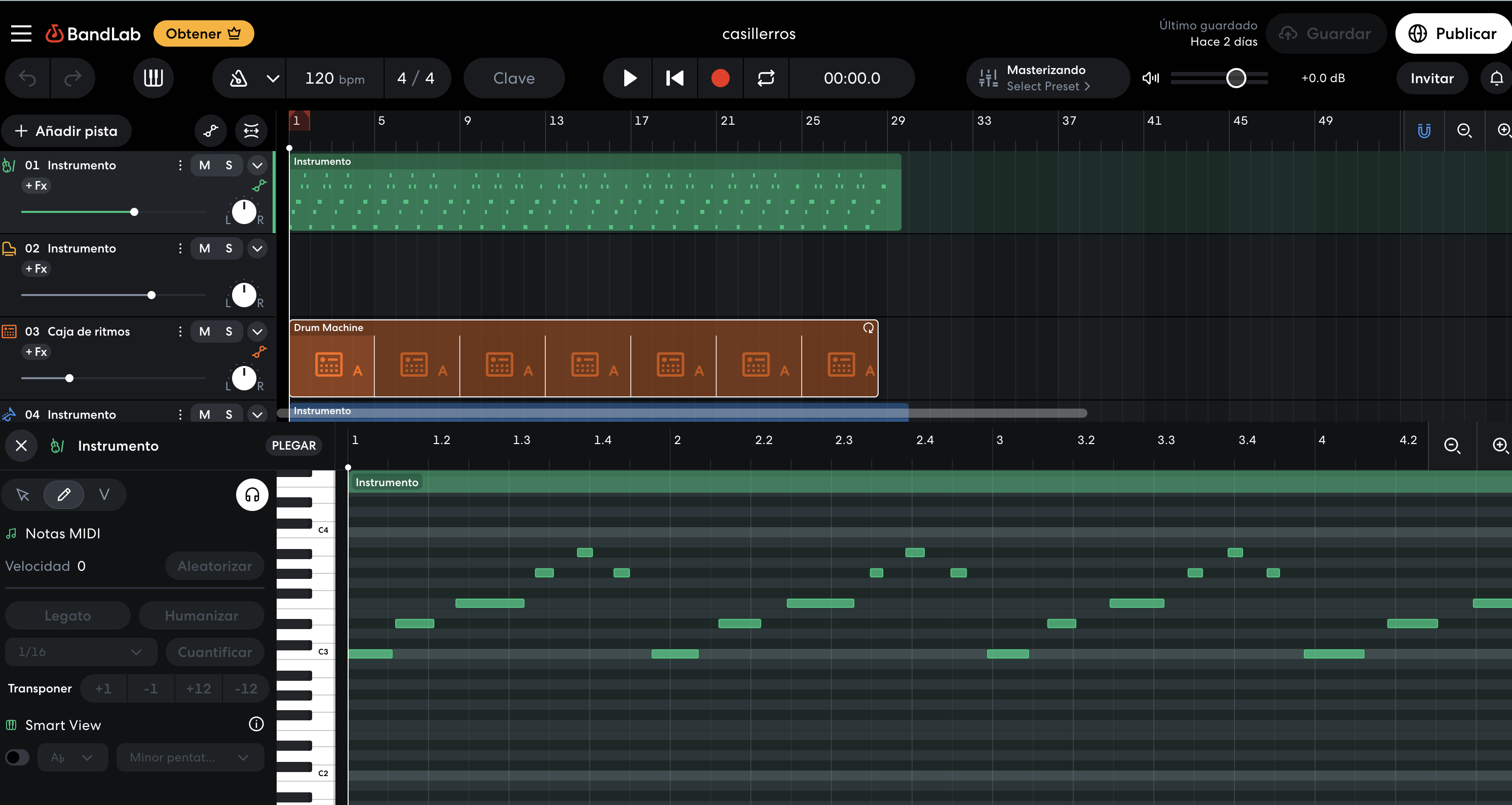The height and width of the screenshot is (805, 1512).
Task: Open track 03 three-dot options menu
Action: click(x=179, y=331)
